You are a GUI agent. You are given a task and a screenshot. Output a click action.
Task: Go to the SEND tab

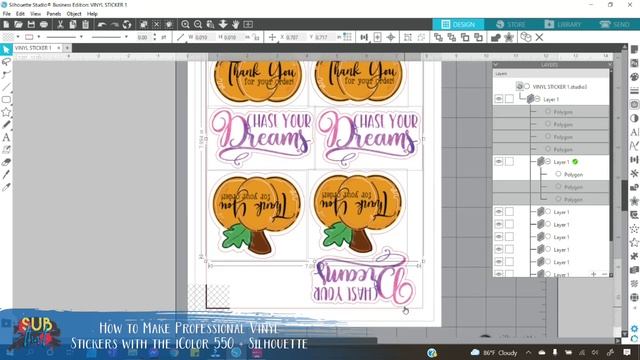click(x=615, y=24)
